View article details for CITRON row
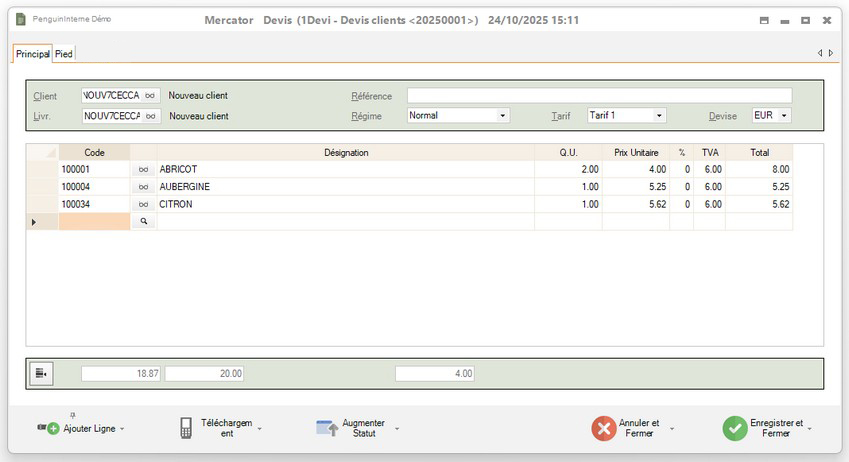Image resolution: width=849 pixels, height=462 pixels. coord(143,204)
